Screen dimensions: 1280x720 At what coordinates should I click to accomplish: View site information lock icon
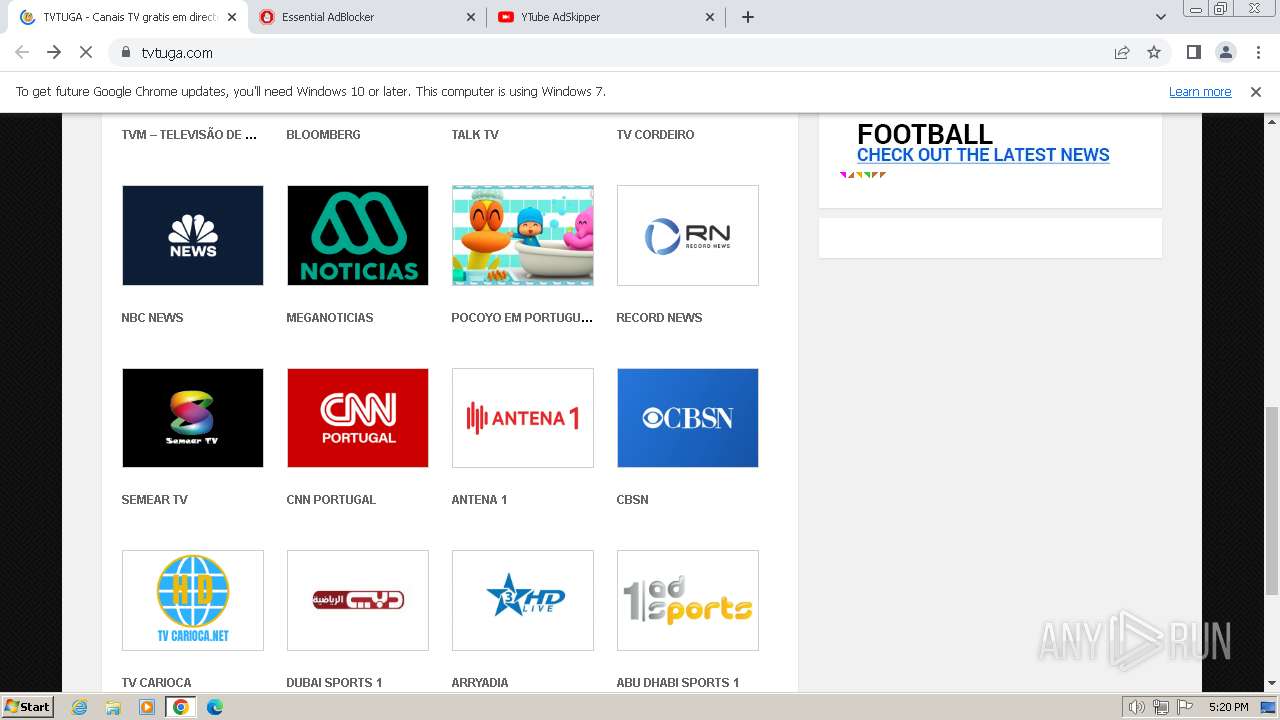tap(125, 52)
